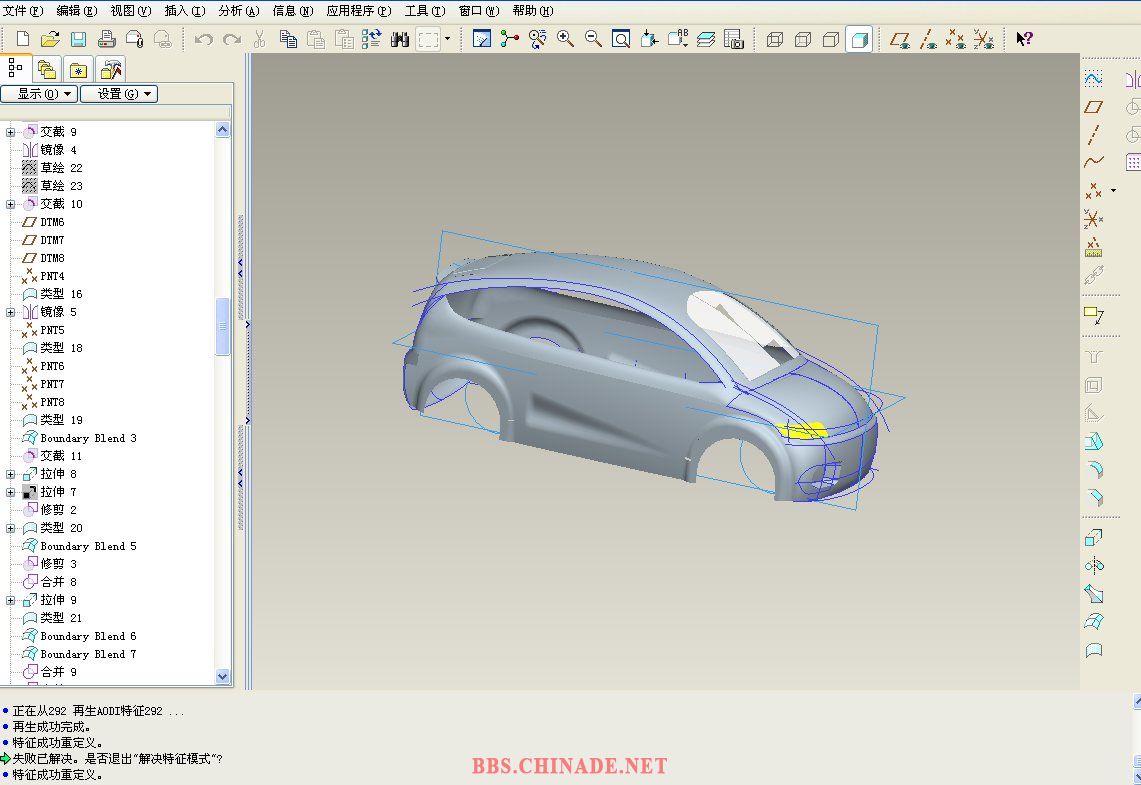
Task: Open the 显示 dropdown button
Action: pyautogui.click(x=39, y=94)
